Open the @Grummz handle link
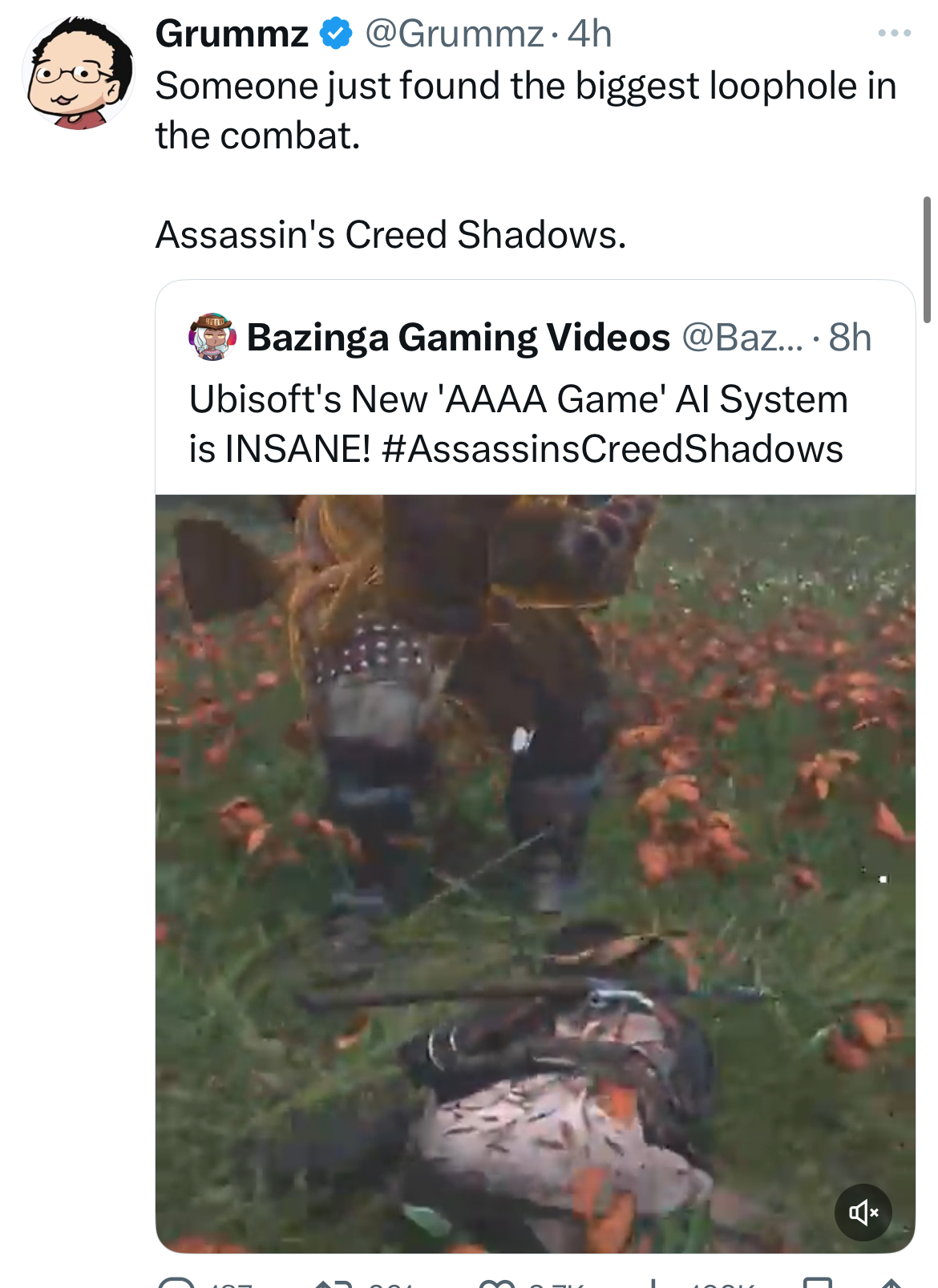 pos(455,34)
